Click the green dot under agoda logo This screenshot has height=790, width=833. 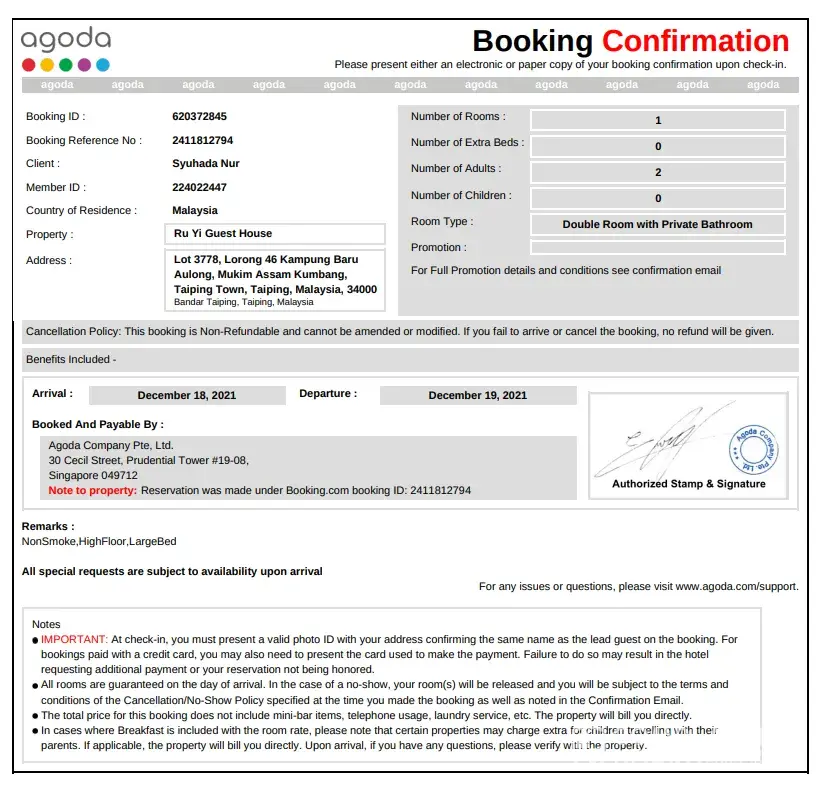pos(66,65)
